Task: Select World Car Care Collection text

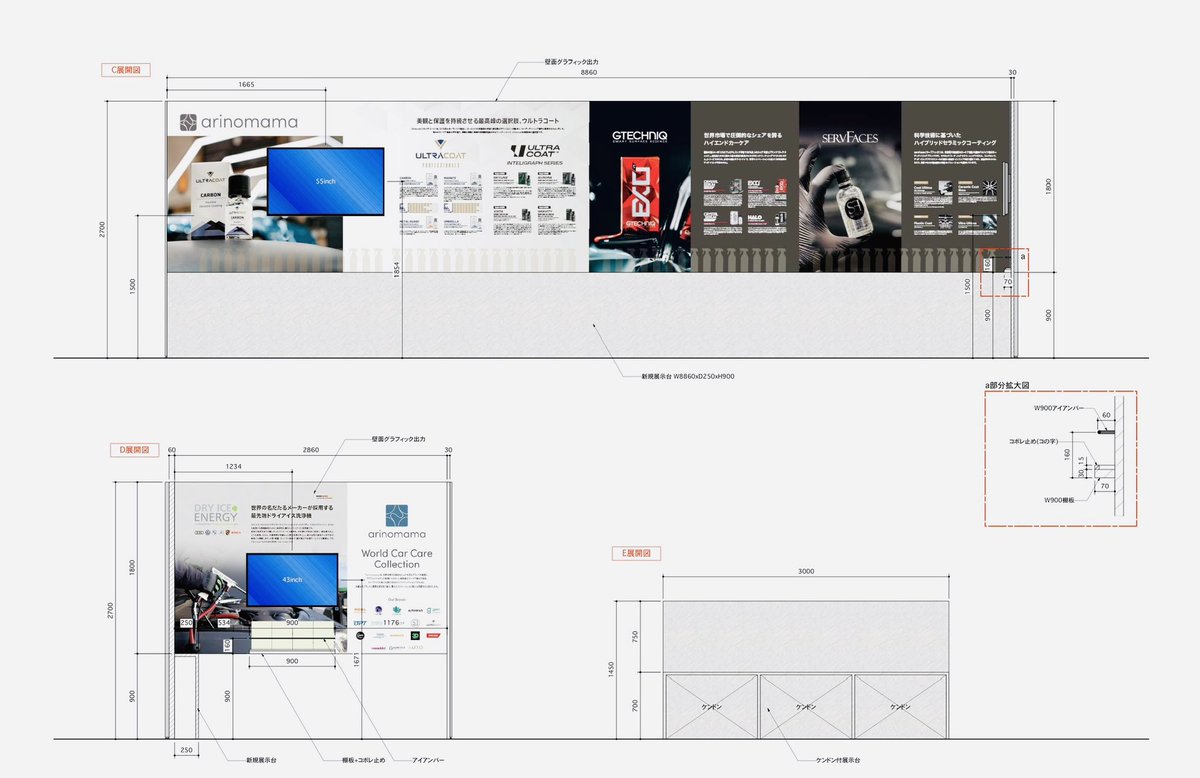Action: click(397, 558)
